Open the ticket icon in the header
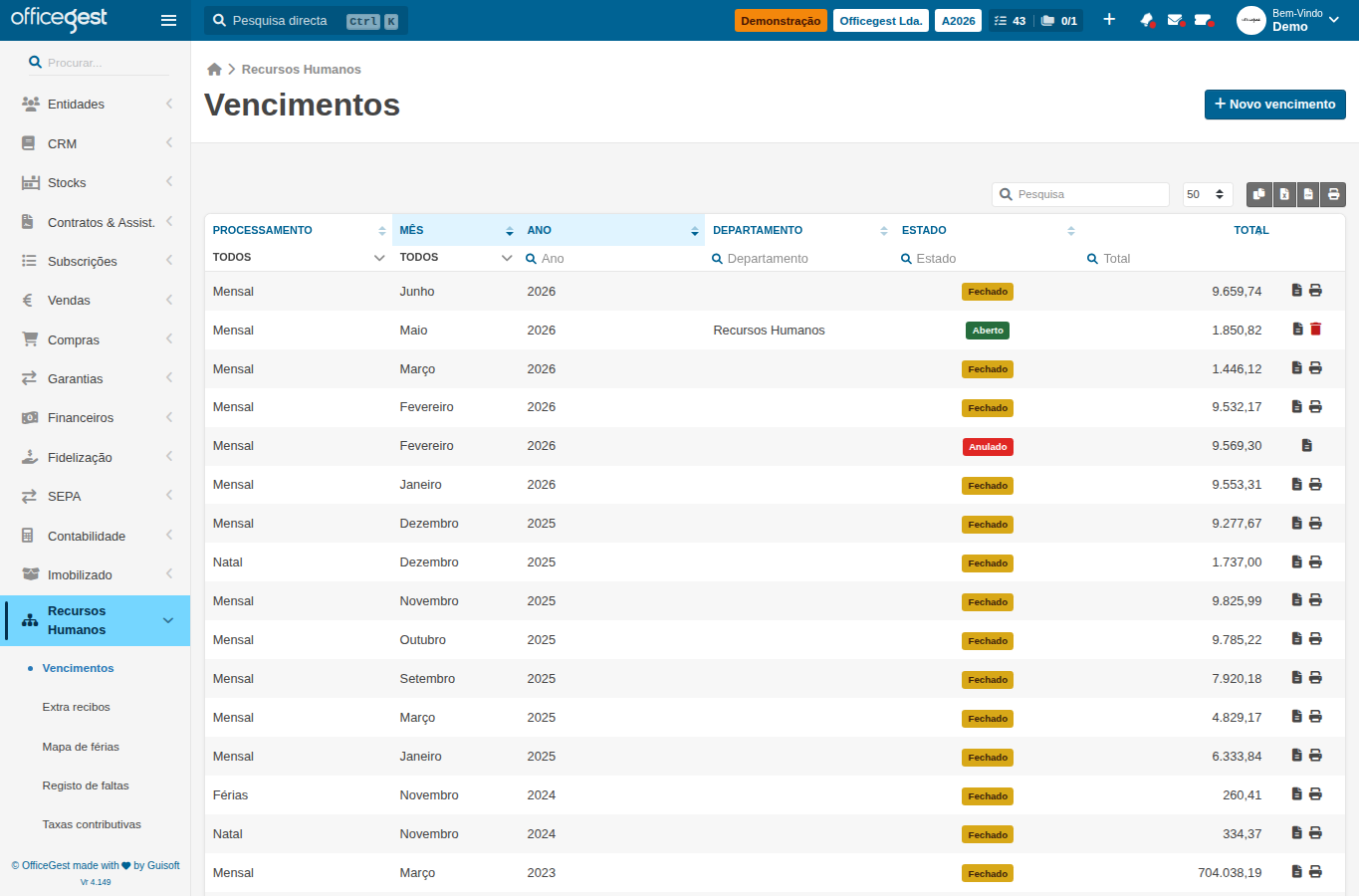Viewport: 1359px width, 896px height. coord(1203,20)
